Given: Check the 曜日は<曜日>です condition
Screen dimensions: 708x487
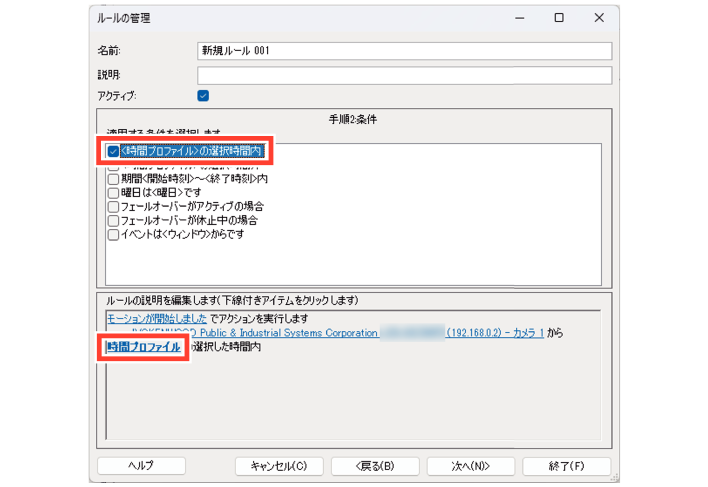Looking at the screenshot, I should click(113, 193).
